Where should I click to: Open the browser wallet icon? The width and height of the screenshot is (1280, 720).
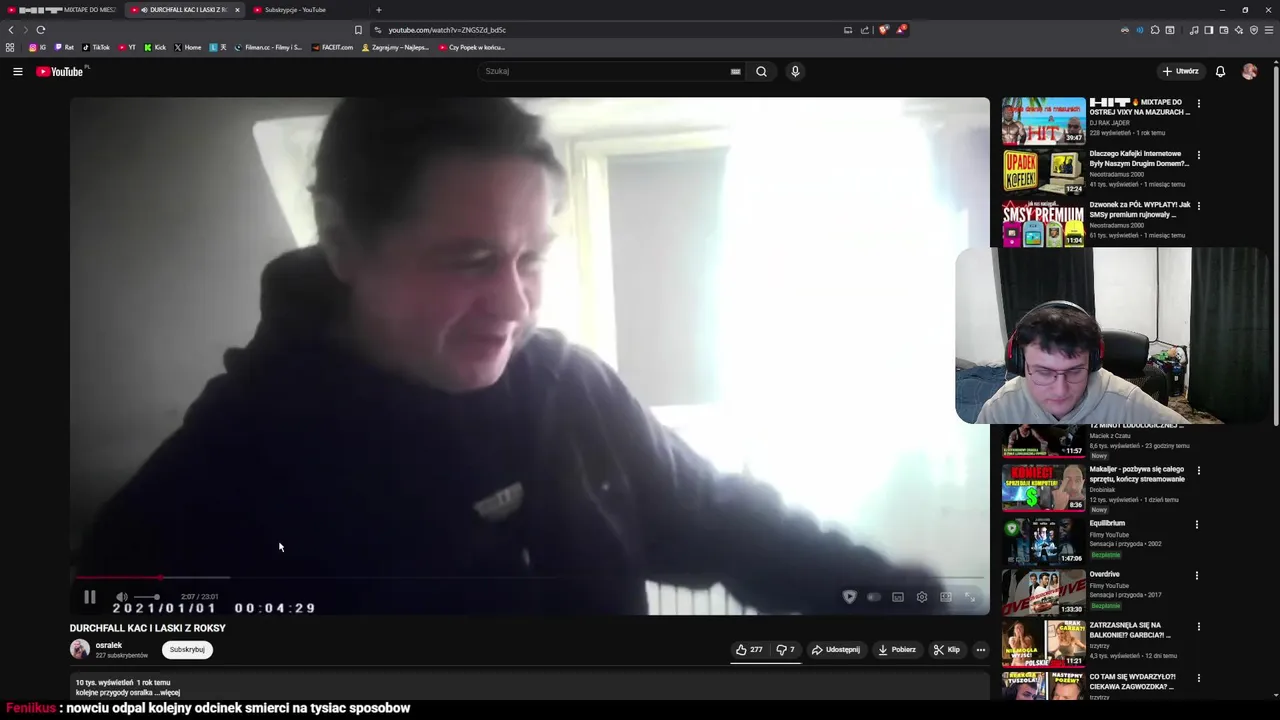click(1223, 30)
